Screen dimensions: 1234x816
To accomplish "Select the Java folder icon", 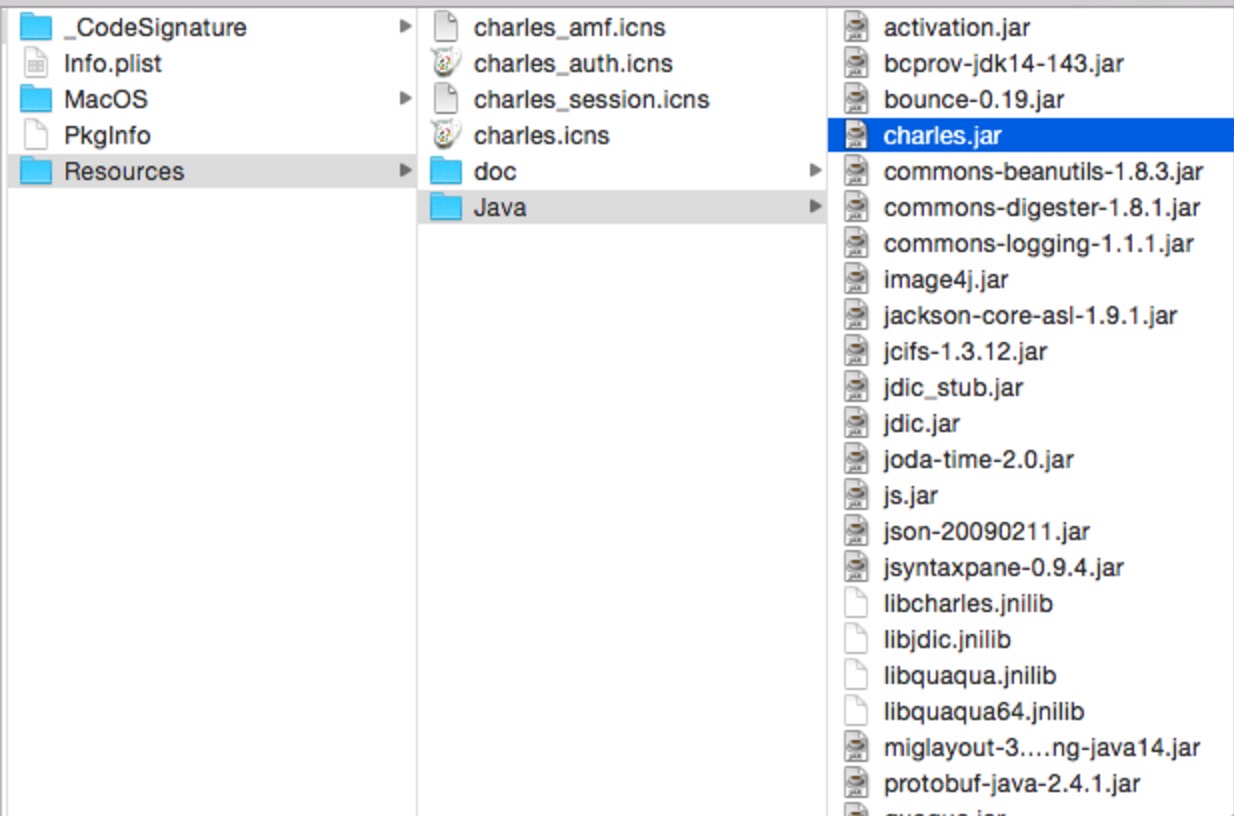I will tap(446, 207).
